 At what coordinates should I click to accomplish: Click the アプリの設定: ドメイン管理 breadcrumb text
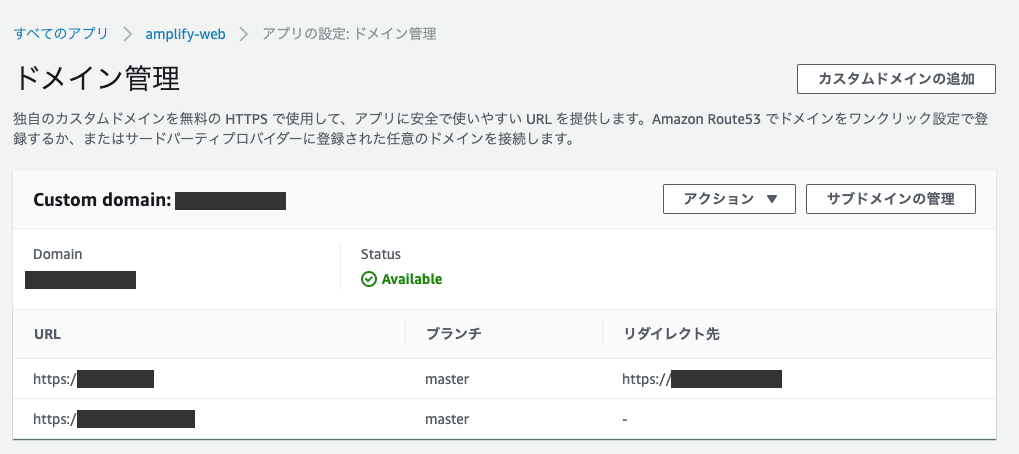point(349,33)
